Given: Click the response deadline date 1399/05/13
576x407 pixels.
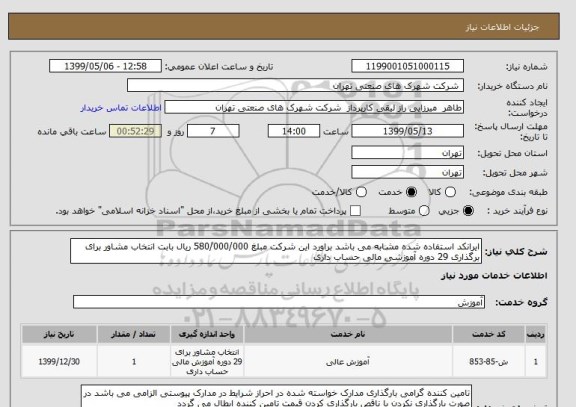Looking at the screenshot, I should (407, 131).
